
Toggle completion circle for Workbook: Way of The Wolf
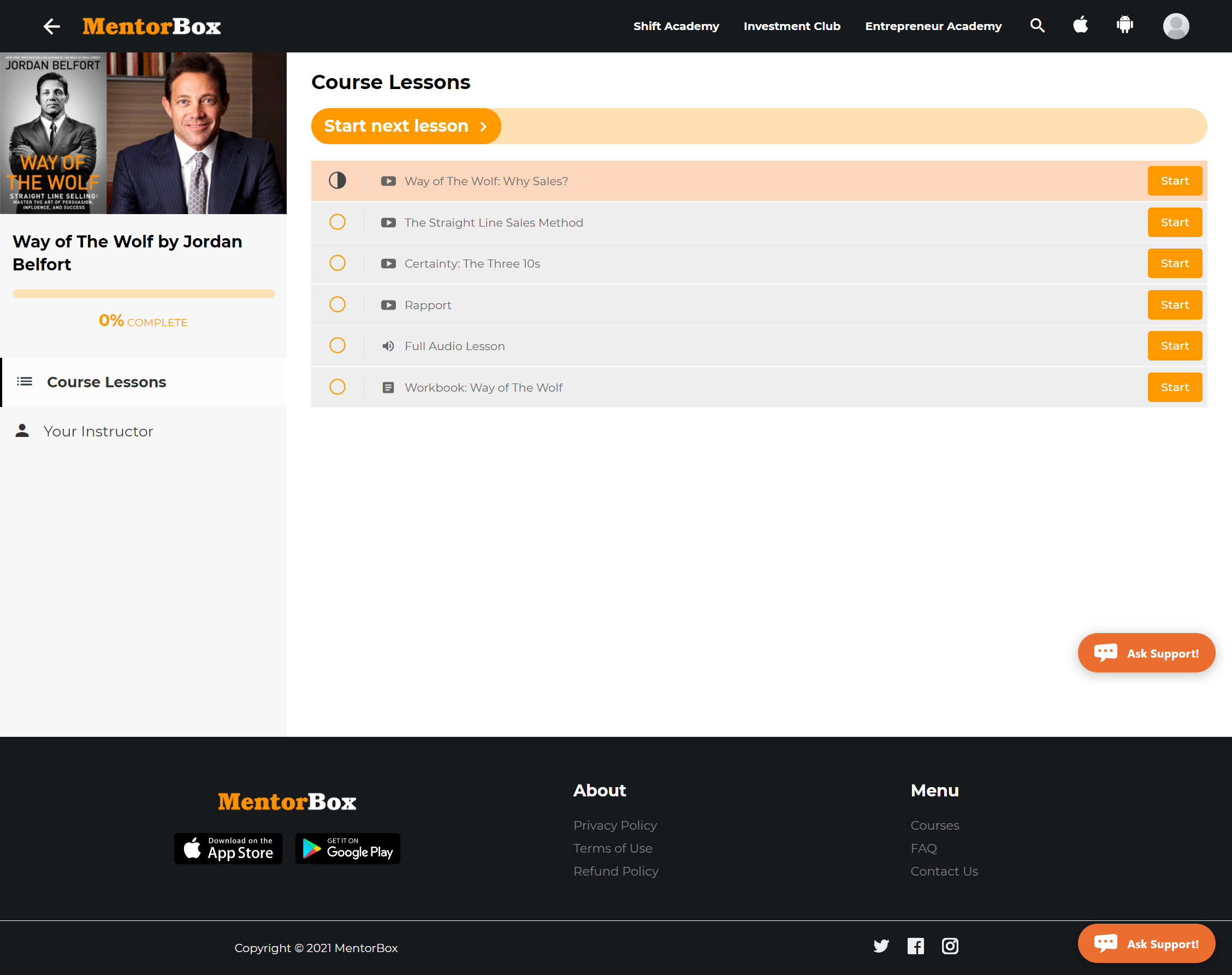pyautogui.click(x=337, y=387)
